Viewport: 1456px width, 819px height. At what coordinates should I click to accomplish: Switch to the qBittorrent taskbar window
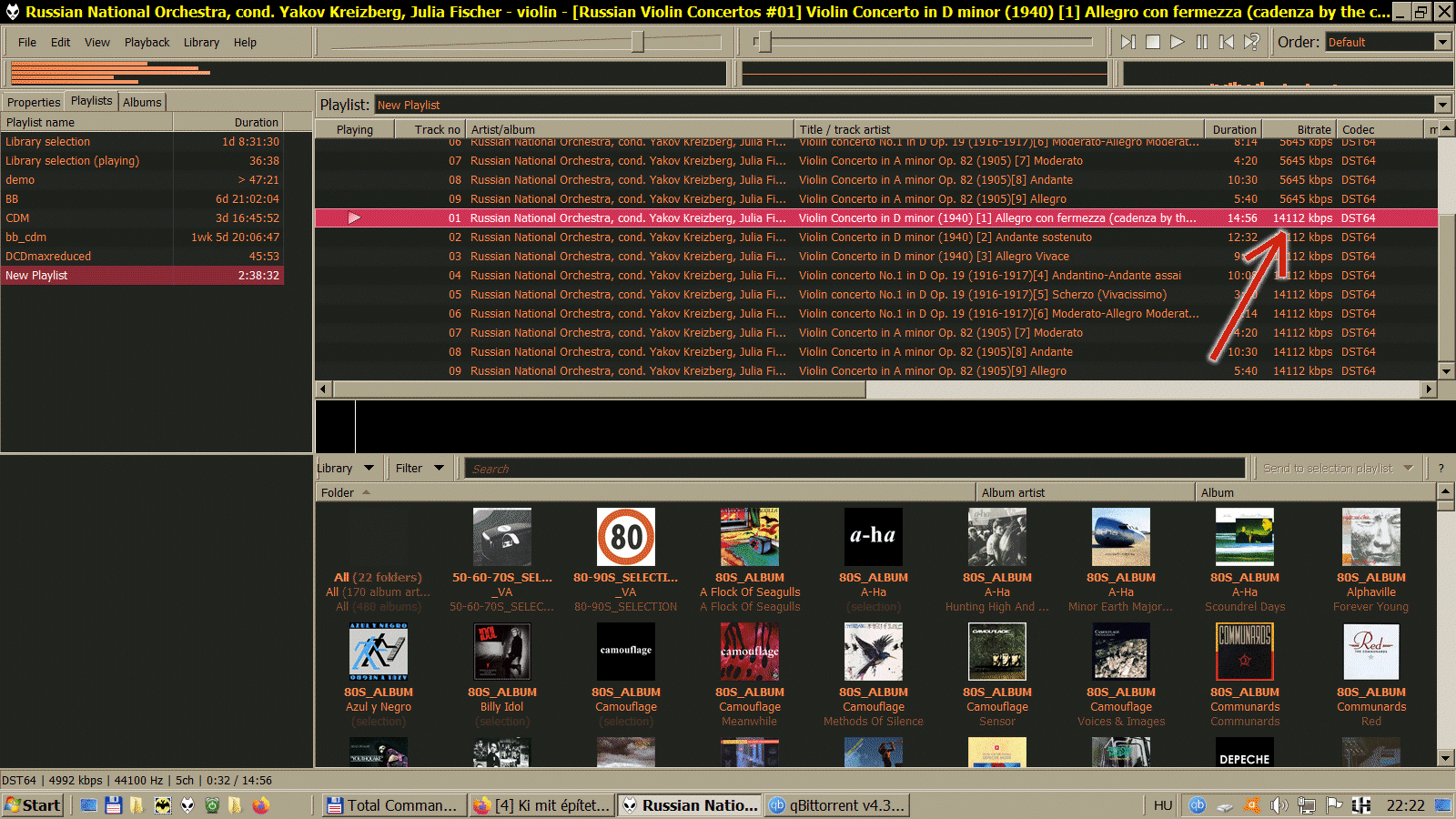click(836, 805)
